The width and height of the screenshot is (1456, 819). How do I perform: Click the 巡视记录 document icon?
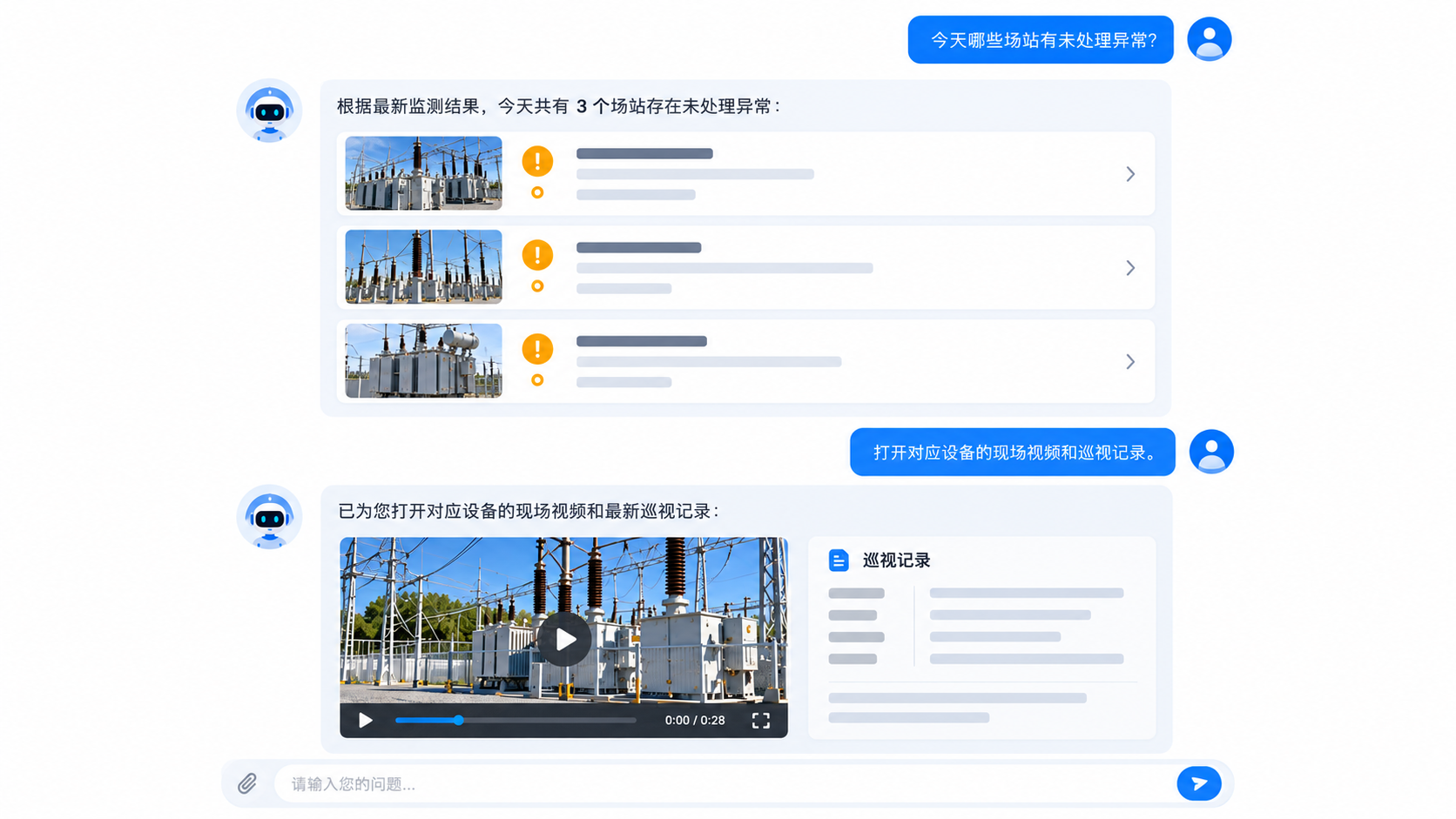[839, 561]
